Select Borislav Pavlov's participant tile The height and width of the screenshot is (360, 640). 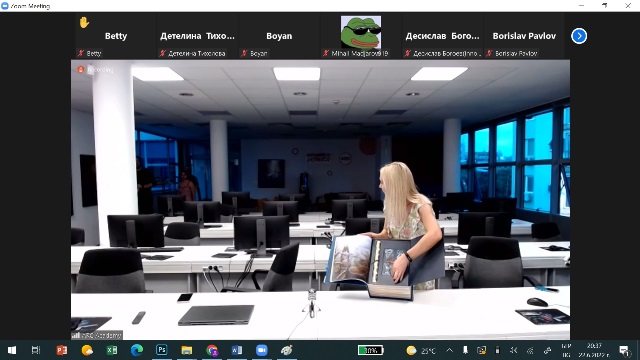(524, 36)
